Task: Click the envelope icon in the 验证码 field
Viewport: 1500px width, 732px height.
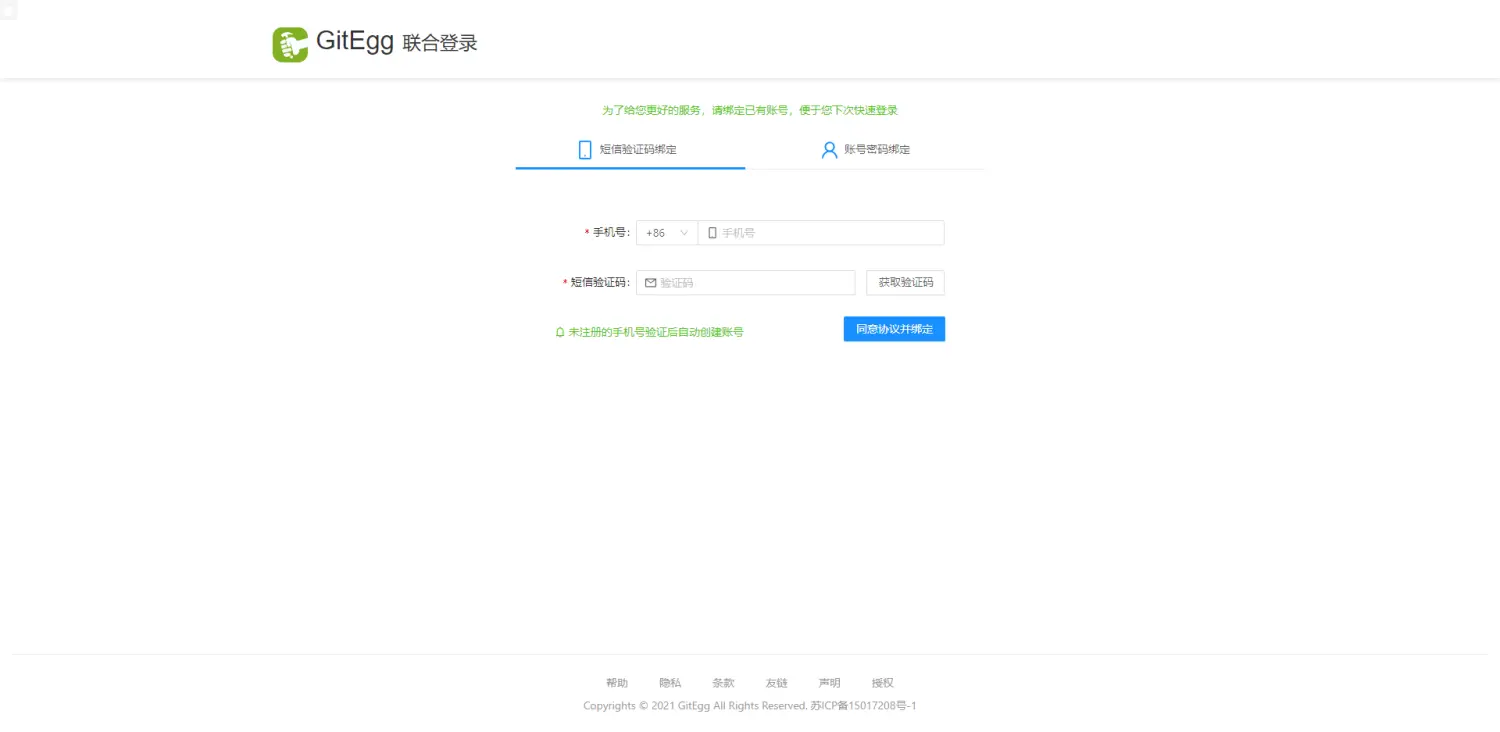Action: click(650, 283)
